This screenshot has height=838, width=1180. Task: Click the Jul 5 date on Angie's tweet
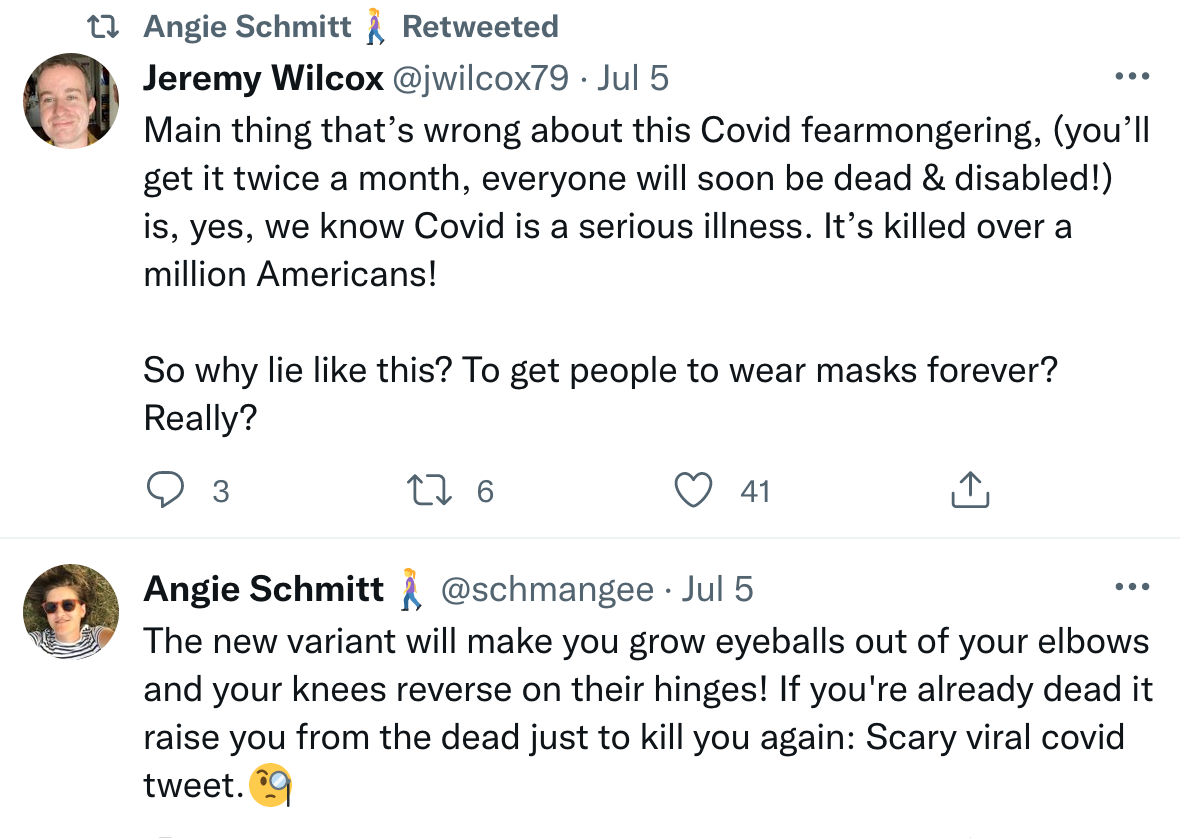(x=717, y=589)
